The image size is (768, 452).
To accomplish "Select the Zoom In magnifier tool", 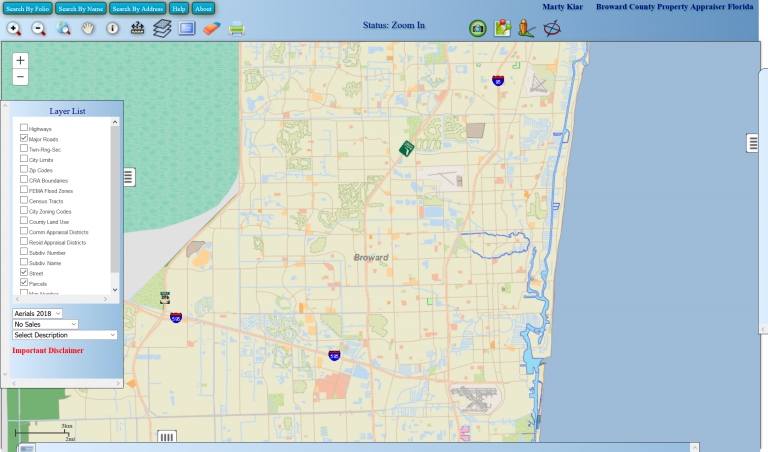I will coord(14,28).
